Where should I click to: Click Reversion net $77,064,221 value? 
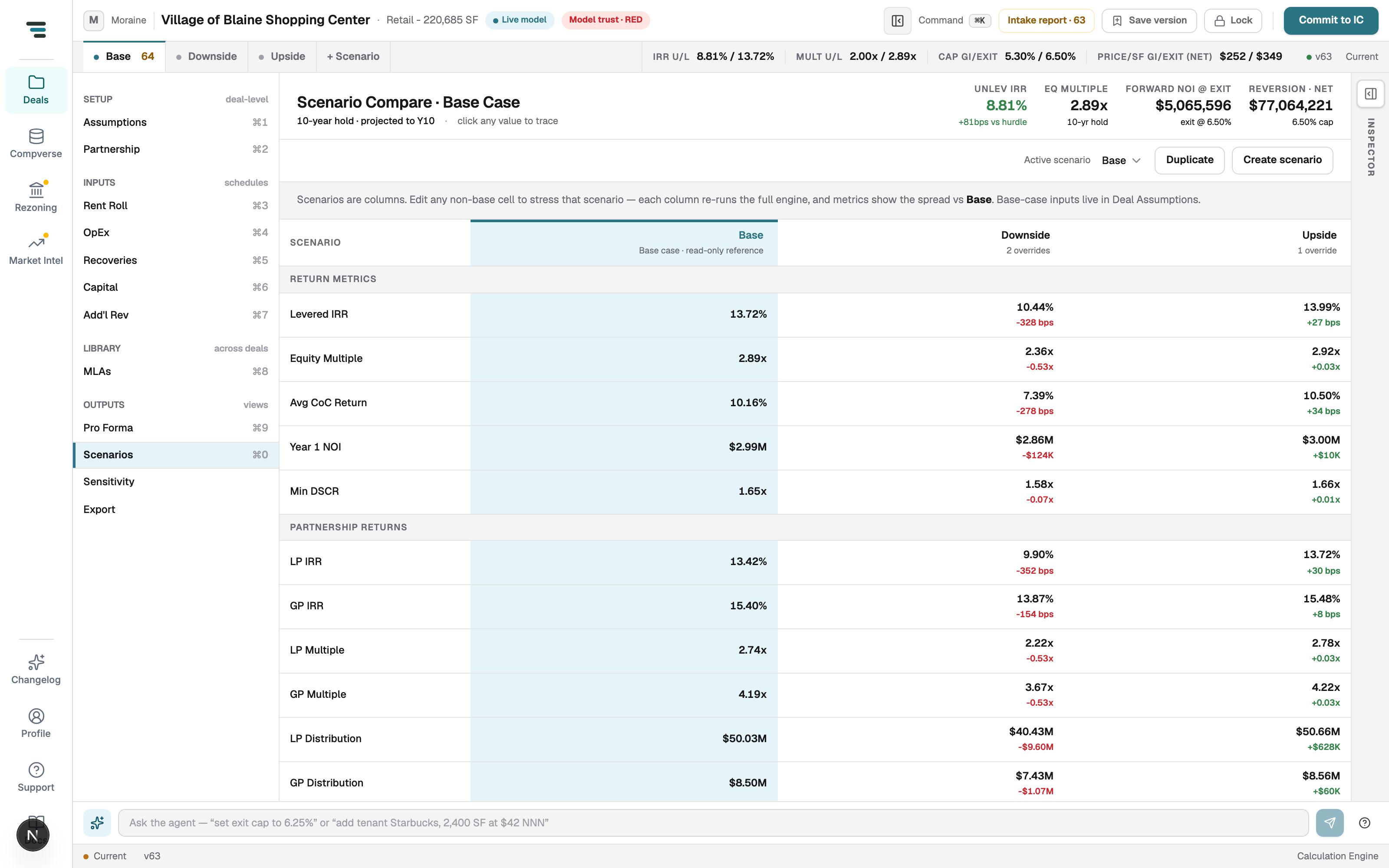(1290, 105)
